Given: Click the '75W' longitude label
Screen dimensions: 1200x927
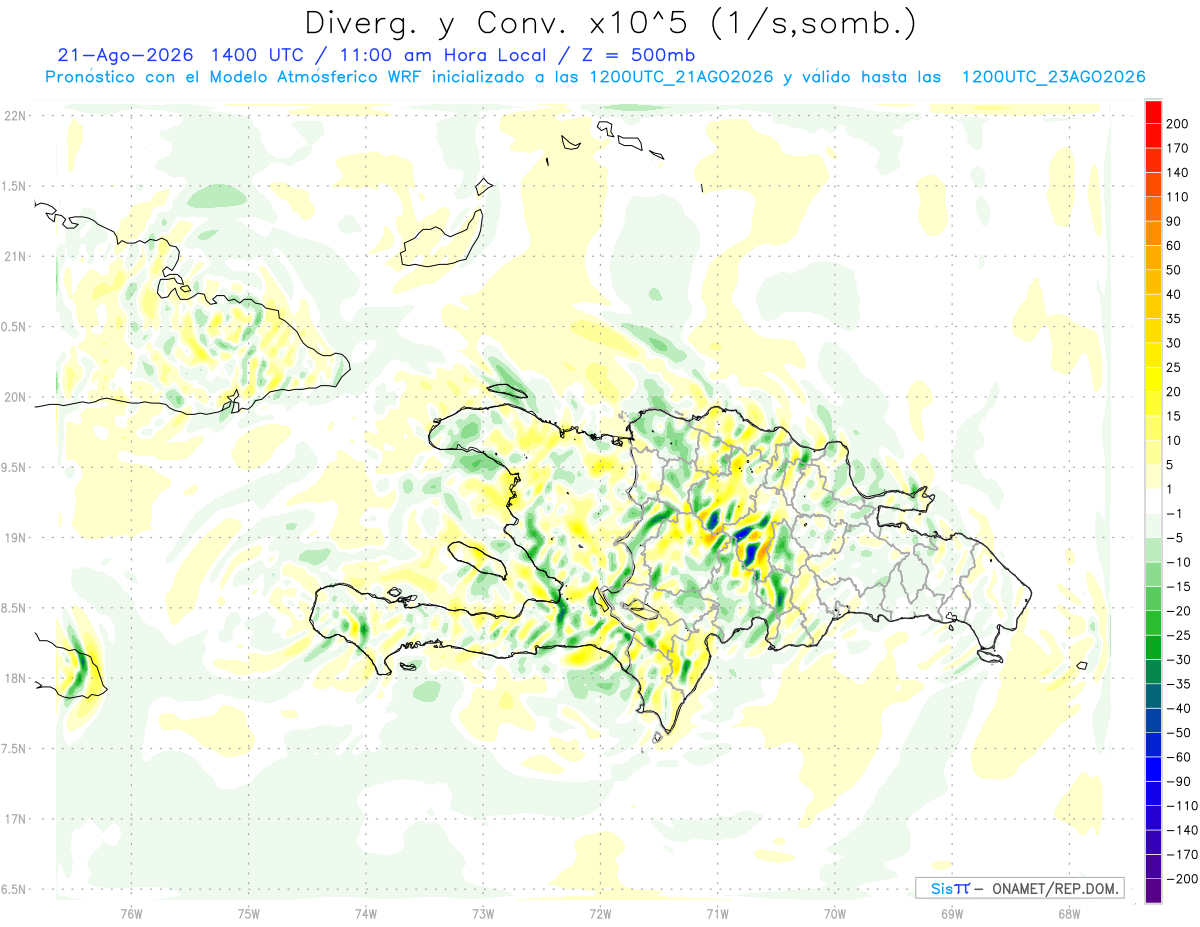Looking at the screenshot, I should [248, 913].
